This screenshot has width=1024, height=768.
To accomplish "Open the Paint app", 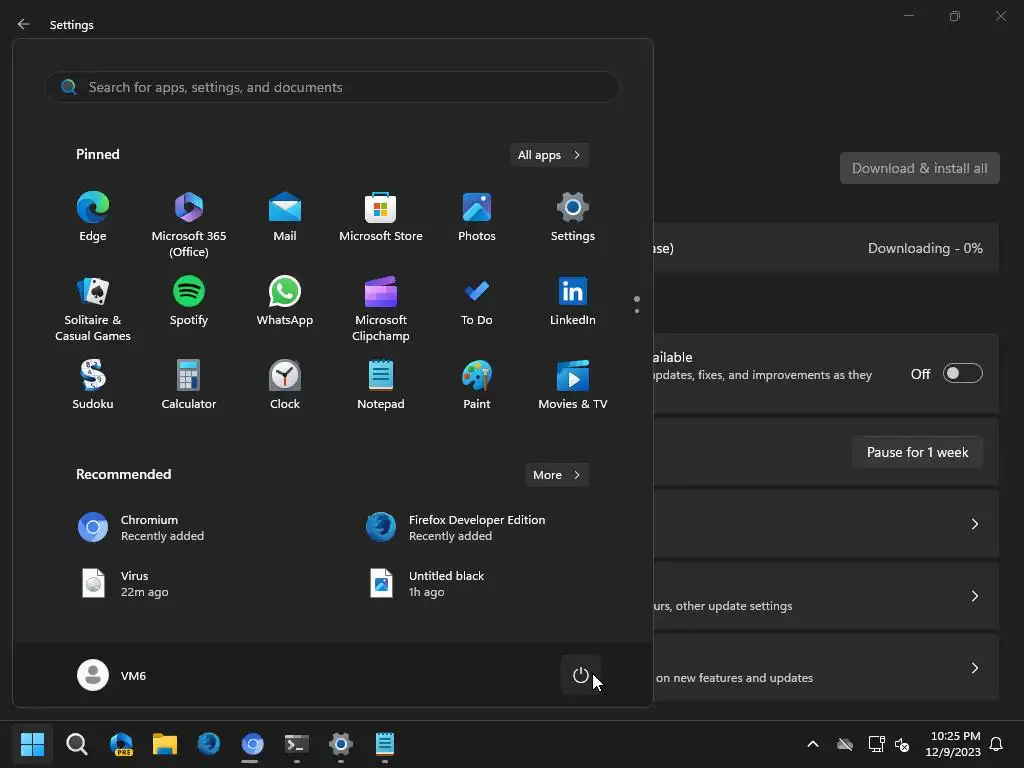I will tap(477, 385).
